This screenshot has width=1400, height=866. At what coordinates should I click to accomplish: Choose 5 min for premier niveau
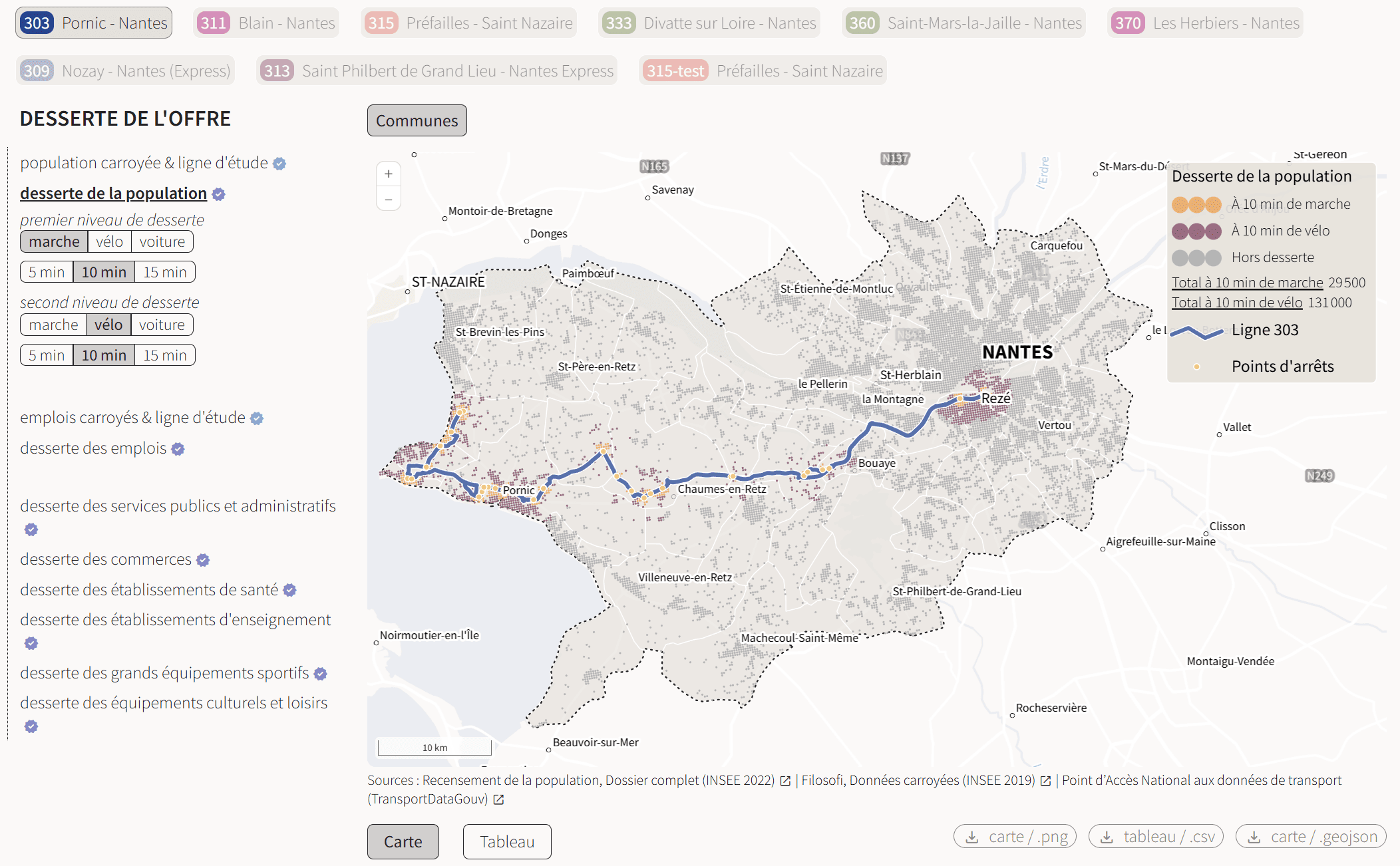[47, 272]
